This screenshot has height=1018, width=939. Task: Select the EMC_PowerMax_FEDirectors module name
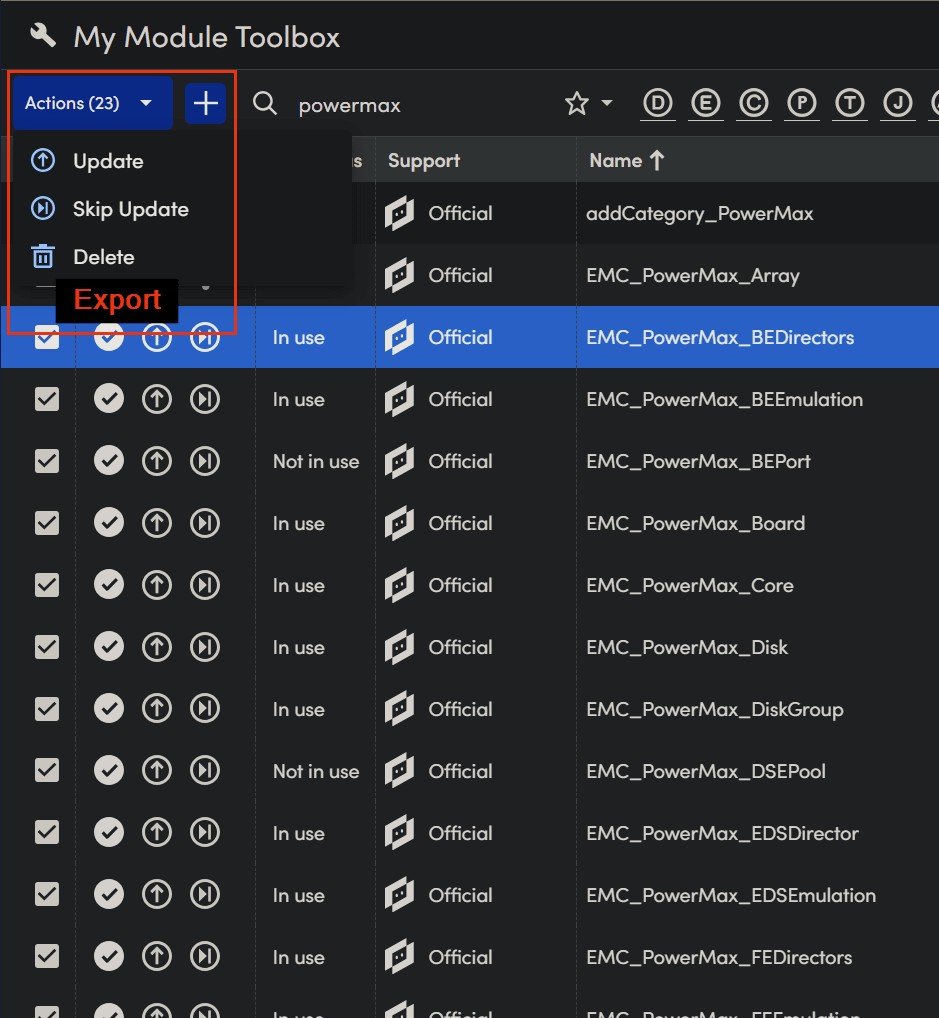719,958
